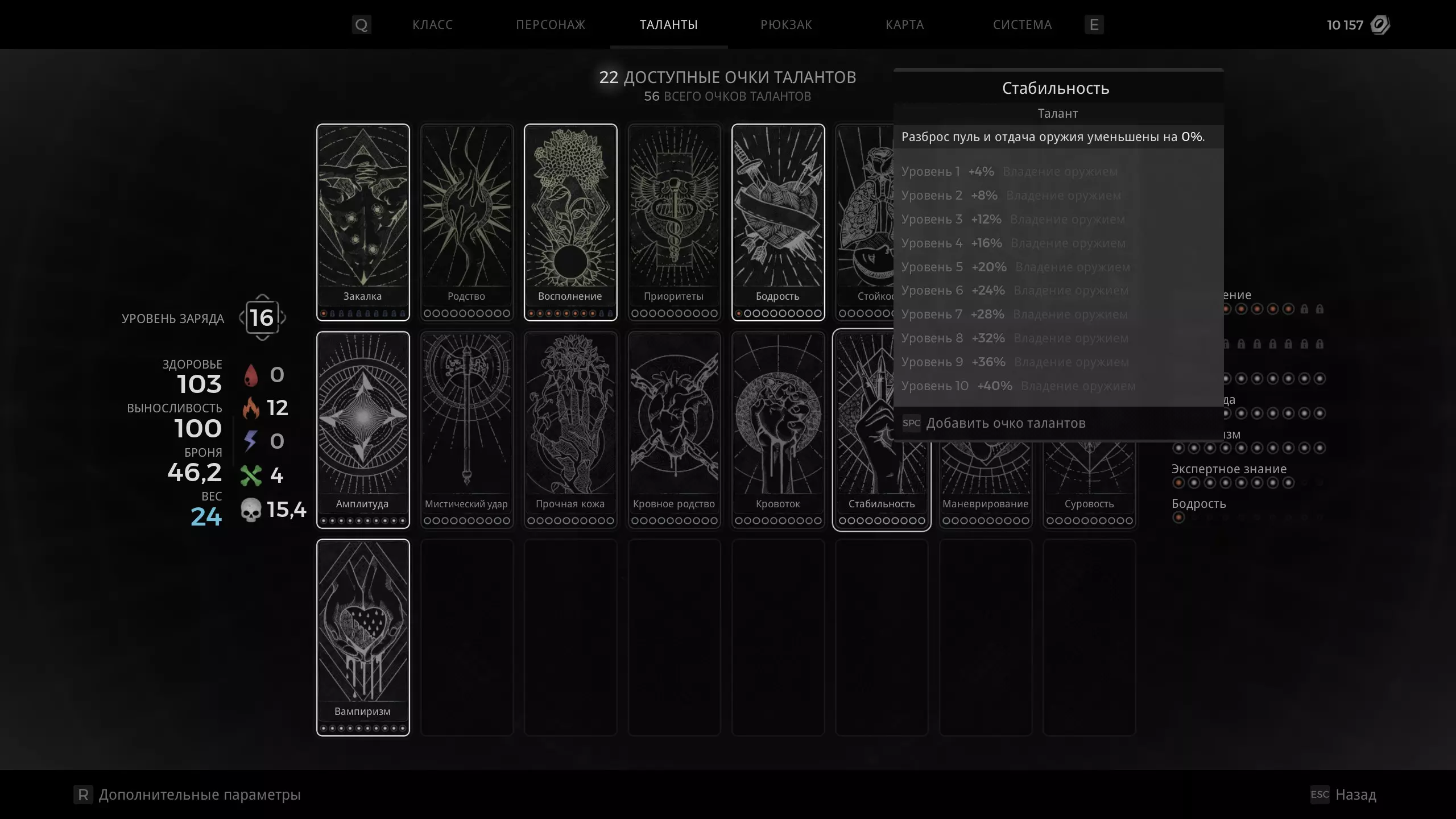Select the Мистический удар talent card
1456x819 pixels.
467,430
